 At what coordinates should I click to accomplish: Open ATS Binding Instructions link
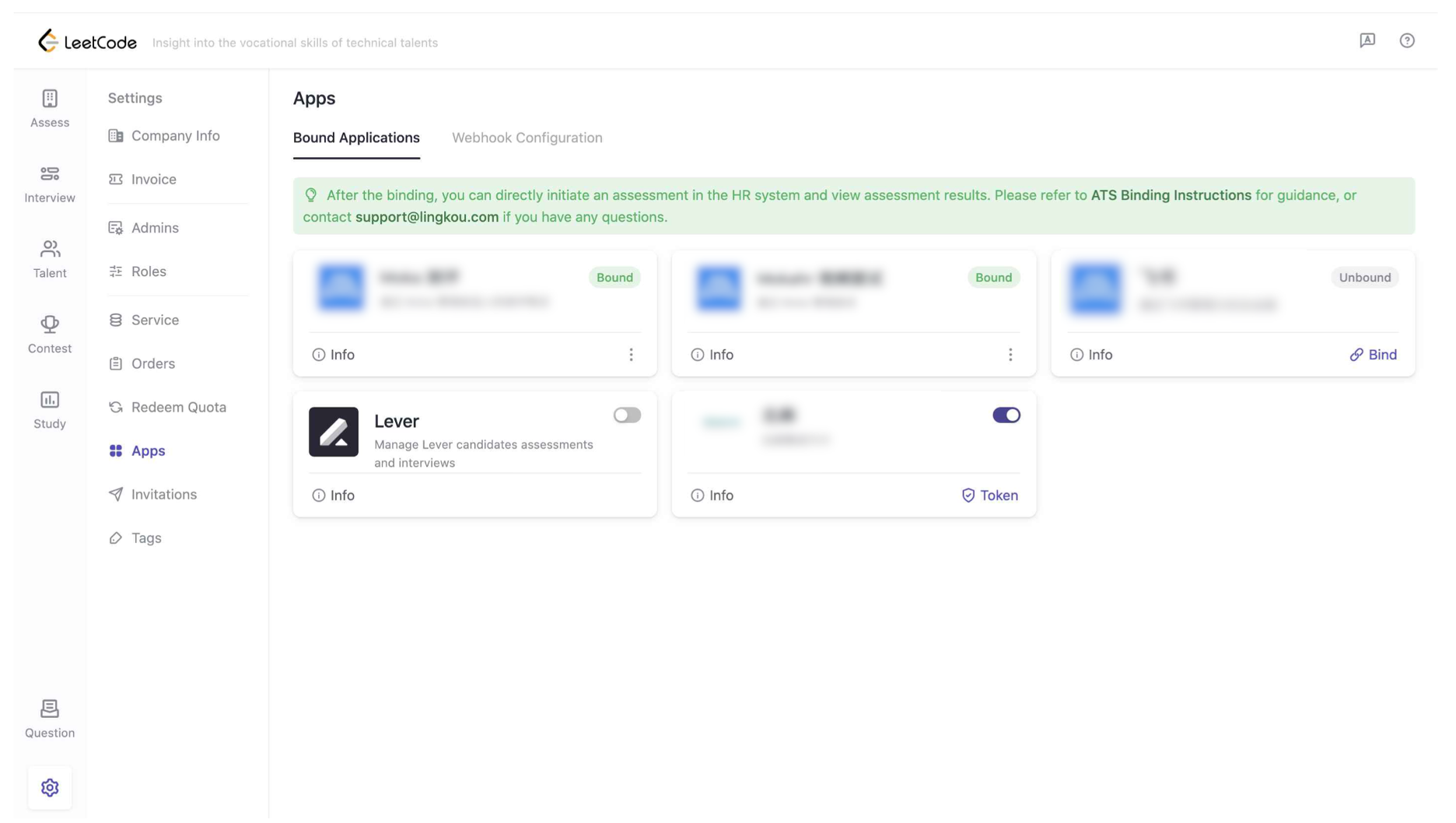pos(1171,195)
